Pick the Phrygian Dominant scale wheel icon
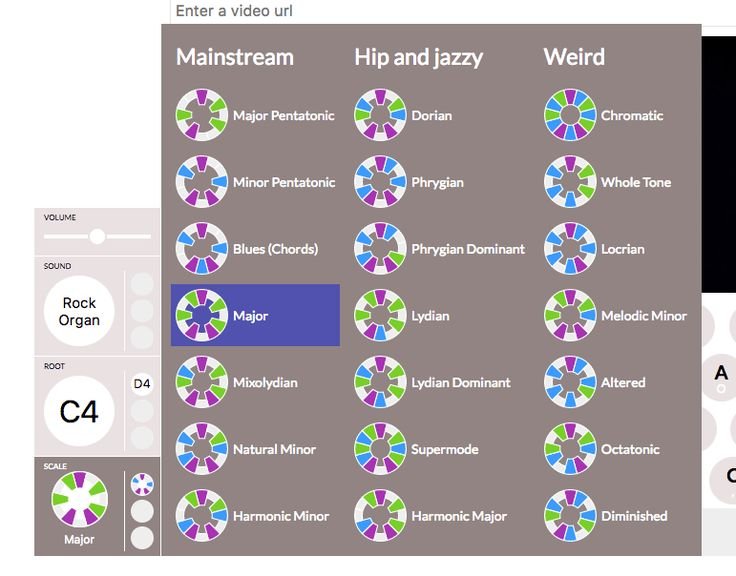This screenshot has width=736, height=576. (380, 248)
